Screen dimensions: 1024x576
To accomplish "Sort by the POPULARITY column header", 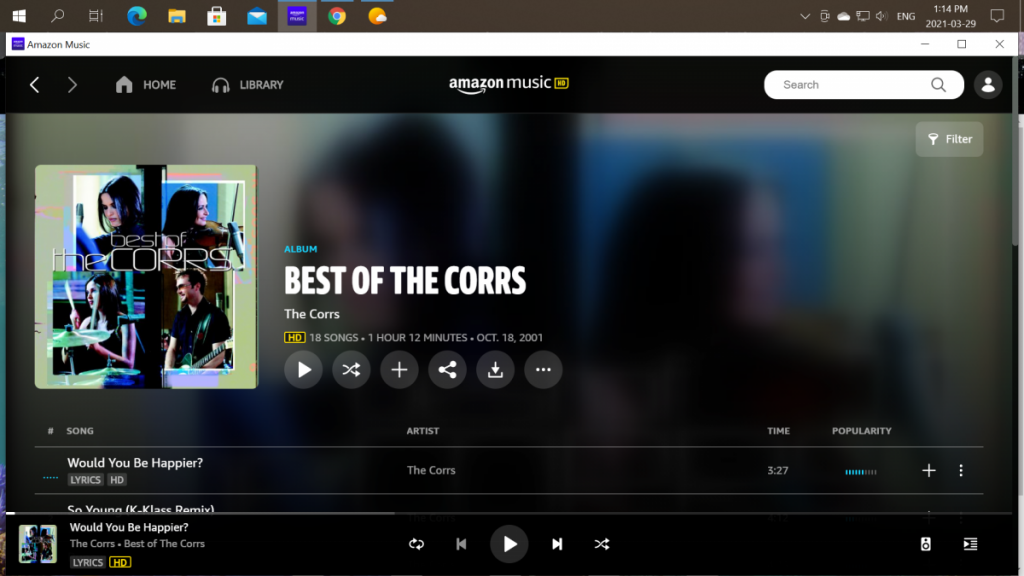I will 861,431.
